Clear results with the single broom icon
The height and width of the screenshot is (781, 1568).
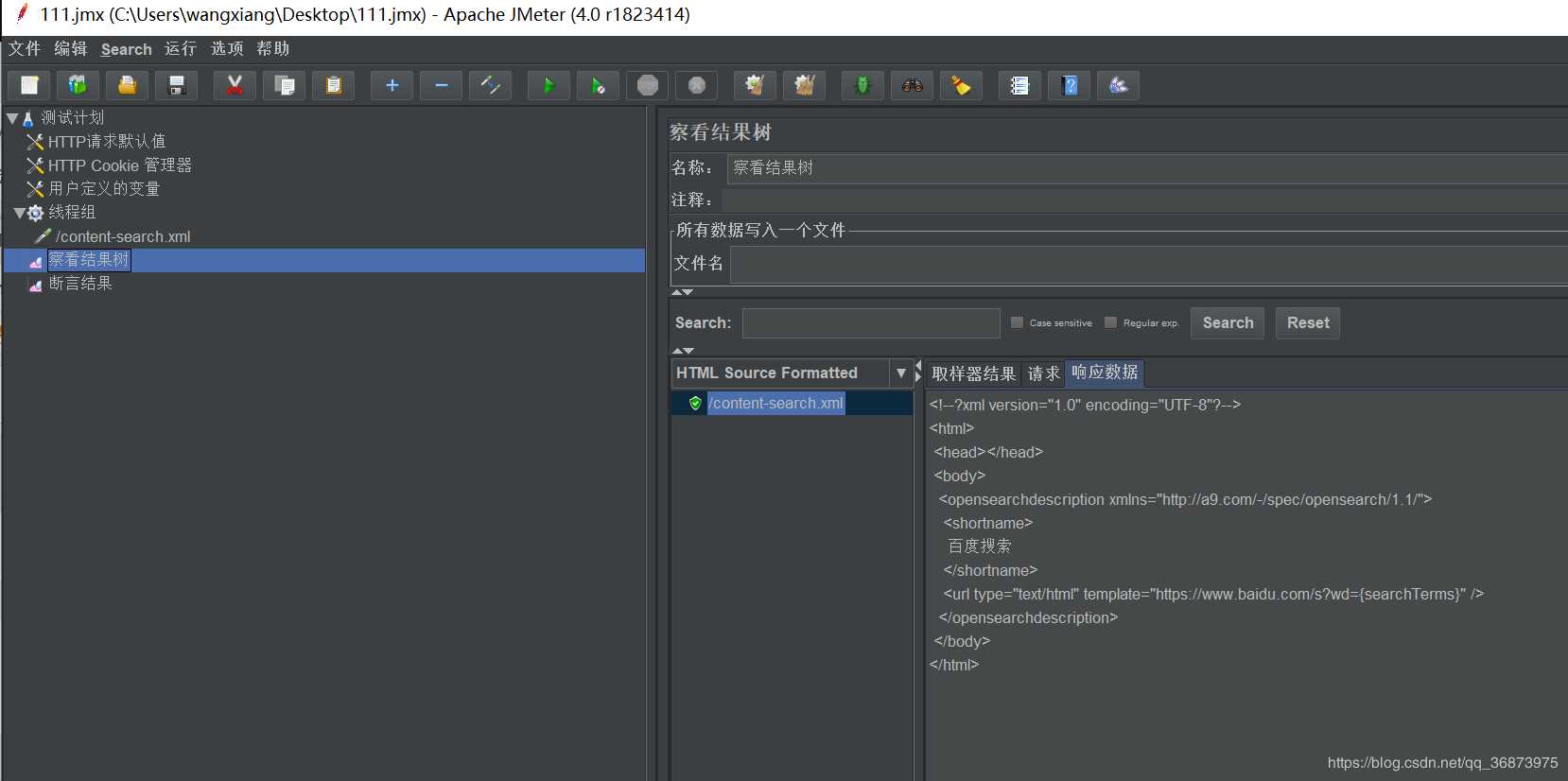coord(755,85)
